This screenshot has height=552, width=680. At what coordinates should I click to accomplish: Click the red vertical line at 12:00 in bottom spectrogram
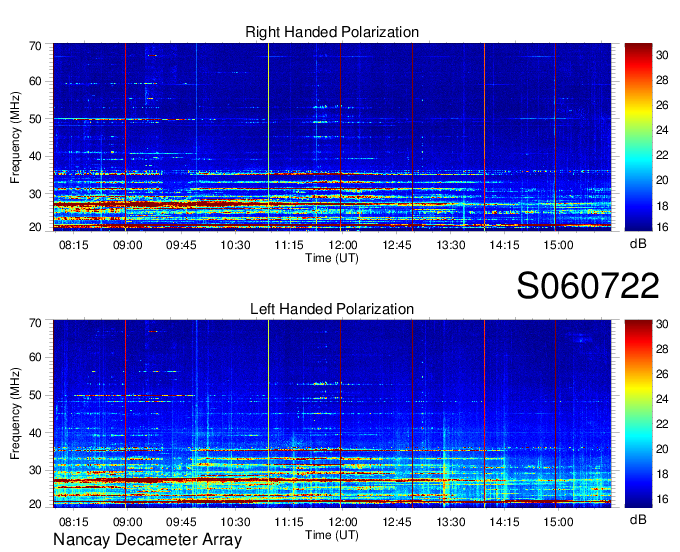[x=340, y=414]
